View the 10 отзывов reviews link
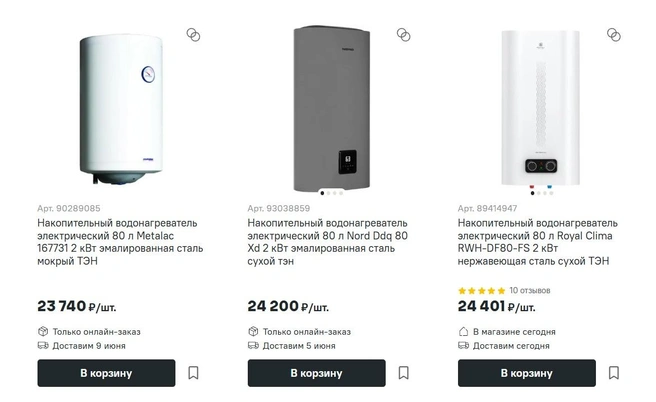The width and height of the screenshot is (656, 402). click(x=530, y=290)
